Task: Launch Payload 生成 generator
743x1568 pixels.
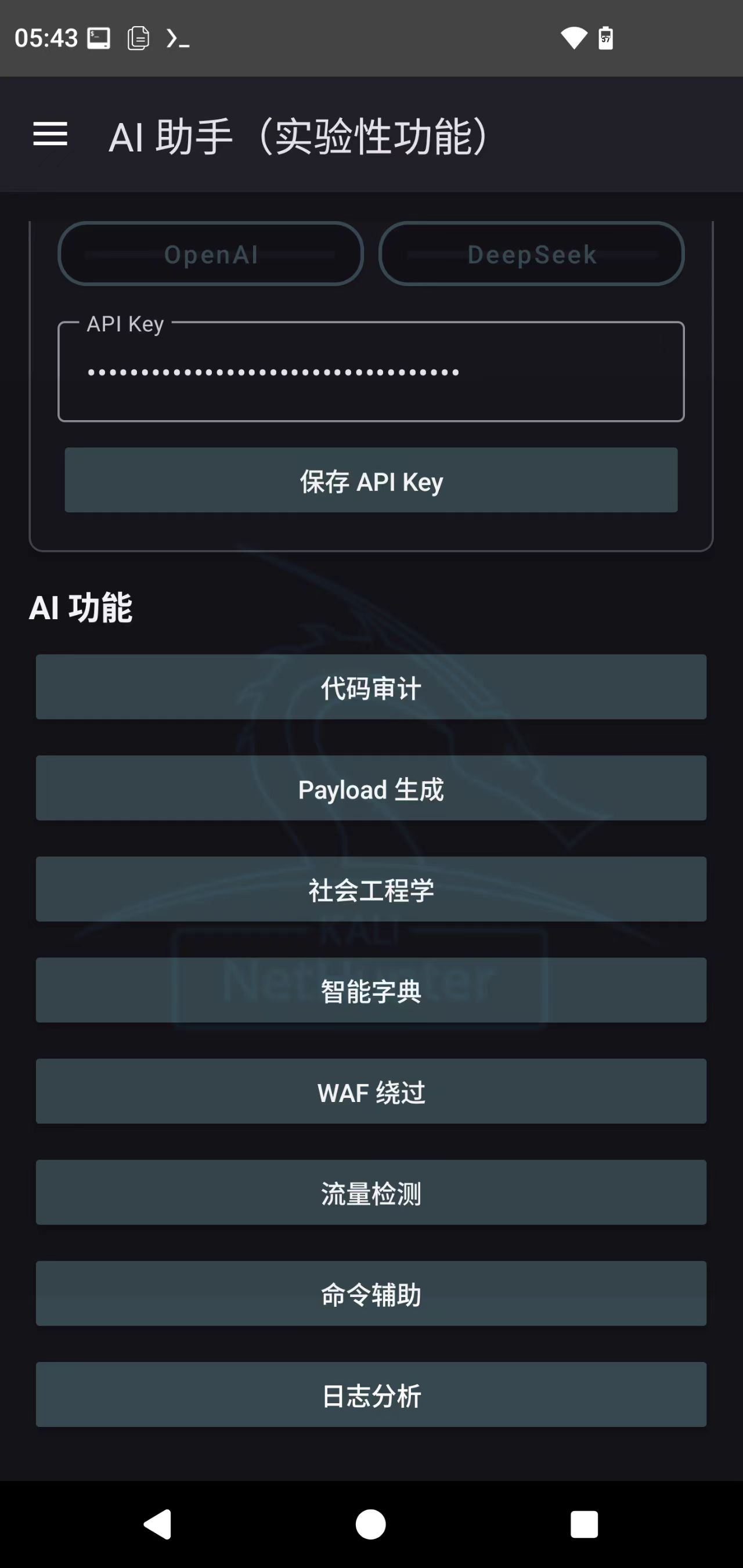Action: (x=371, y=788)
